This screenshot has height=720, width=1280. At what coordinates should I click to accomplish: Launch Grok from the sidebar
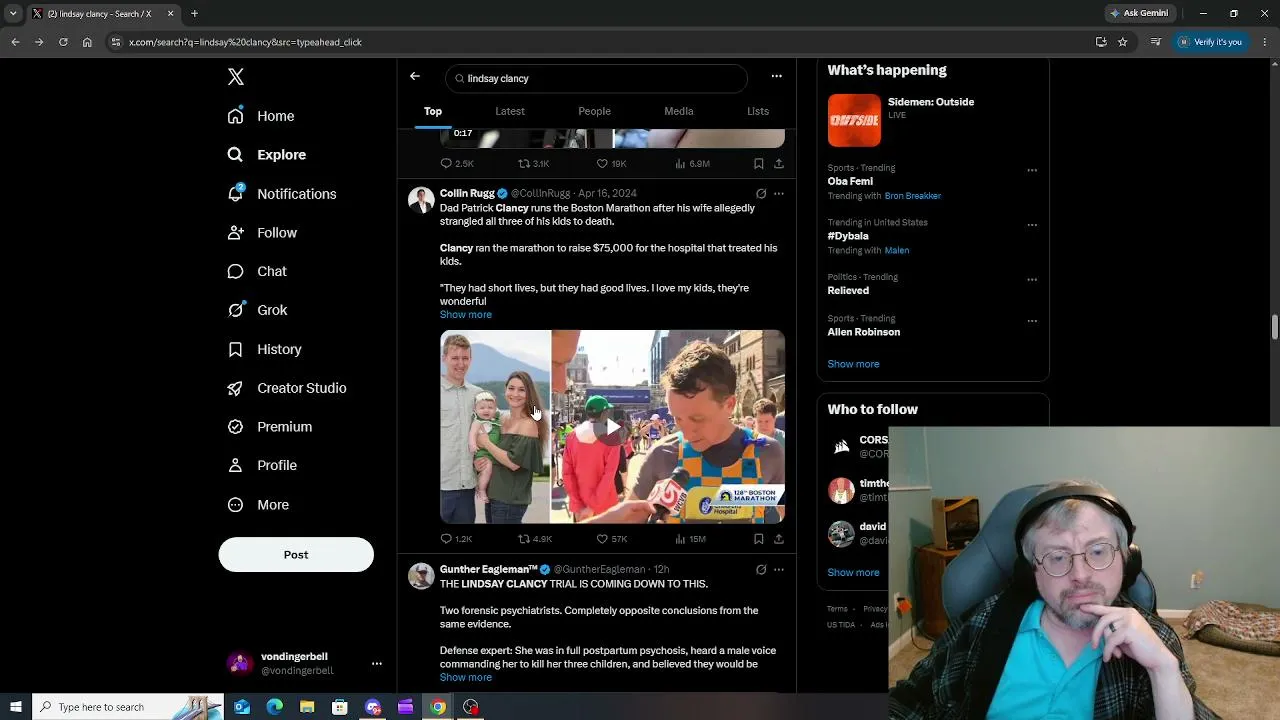(257, 310)
